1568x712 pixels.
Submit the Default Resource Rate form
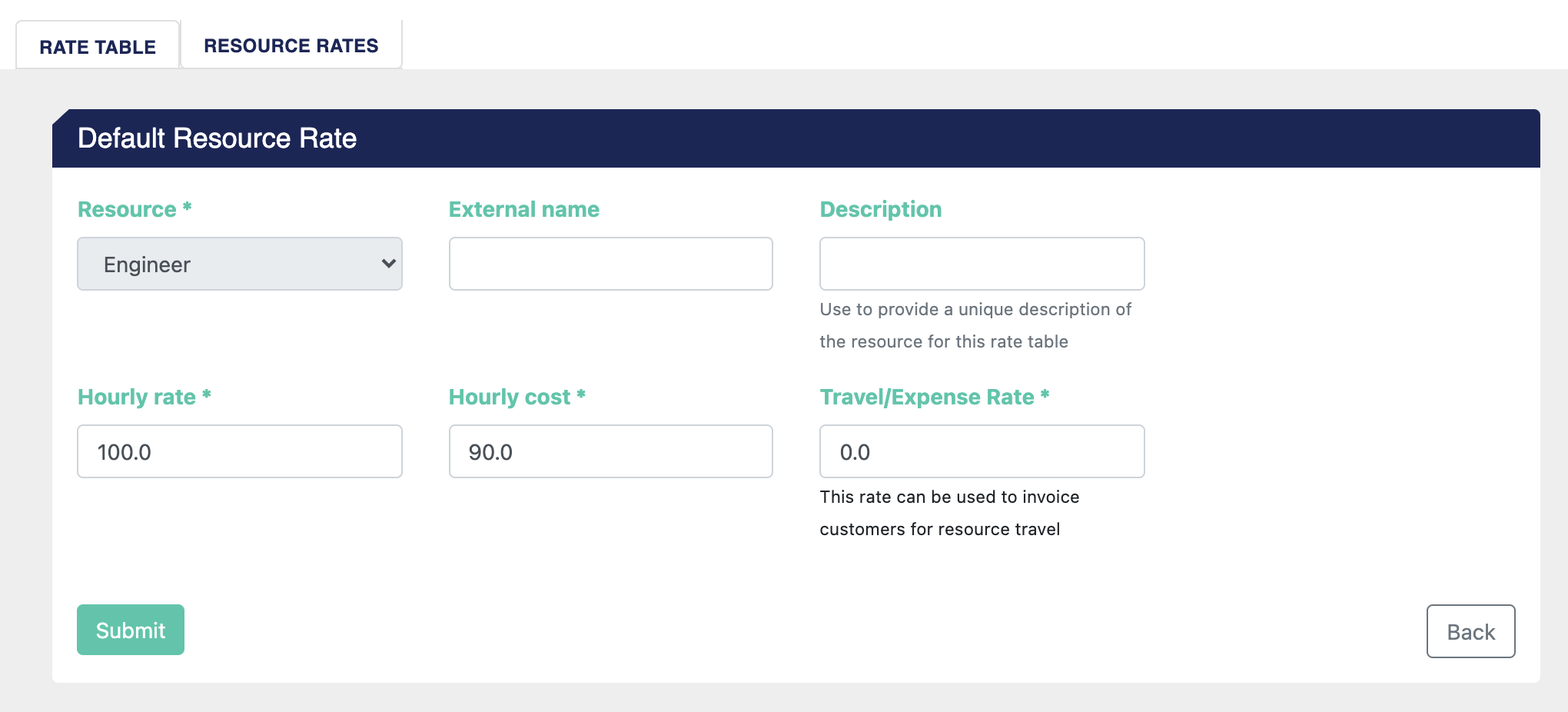[x=131, y=630]
